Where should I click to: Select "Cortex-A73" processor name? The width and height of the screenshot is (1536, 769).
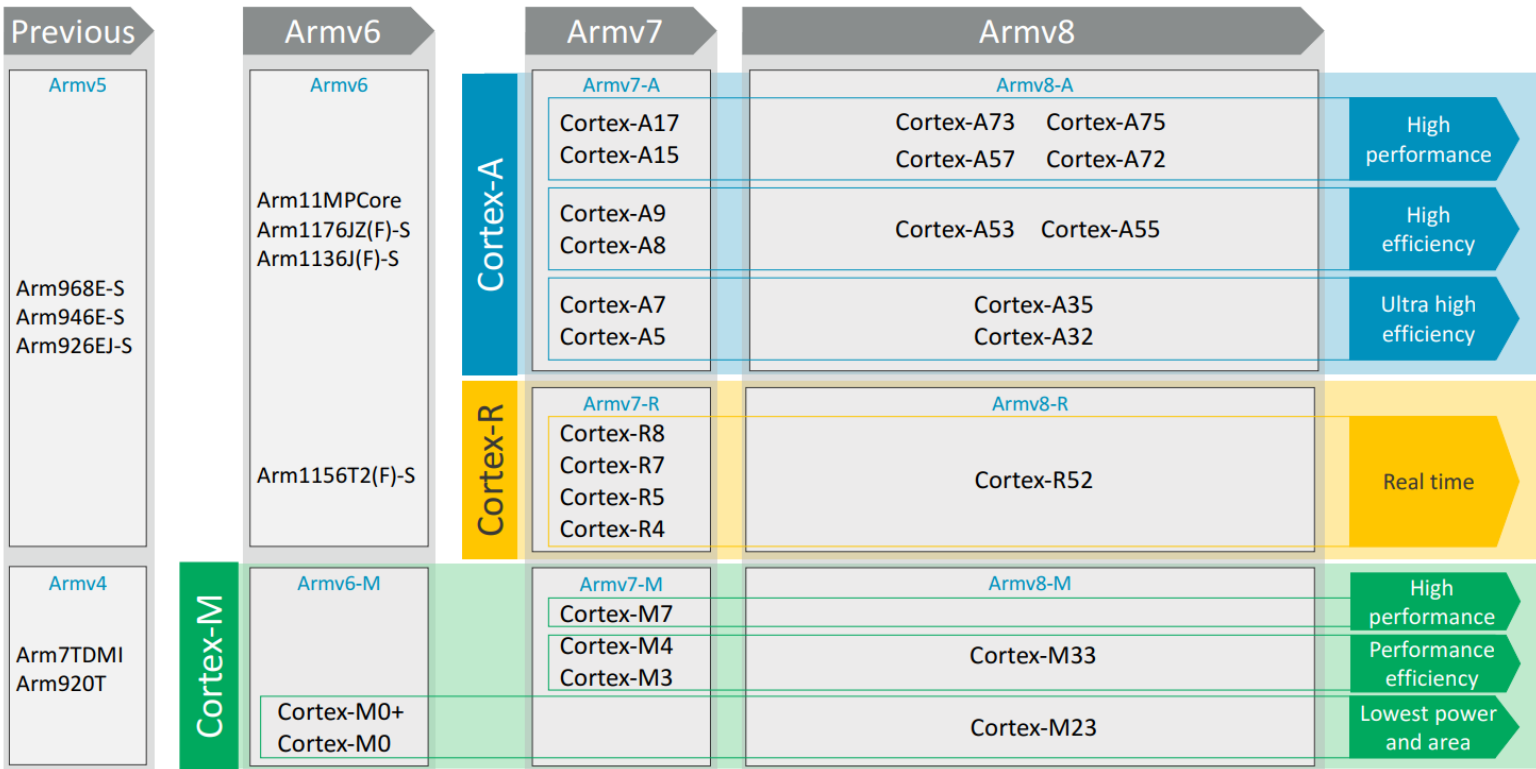click(x=955, y=122)
